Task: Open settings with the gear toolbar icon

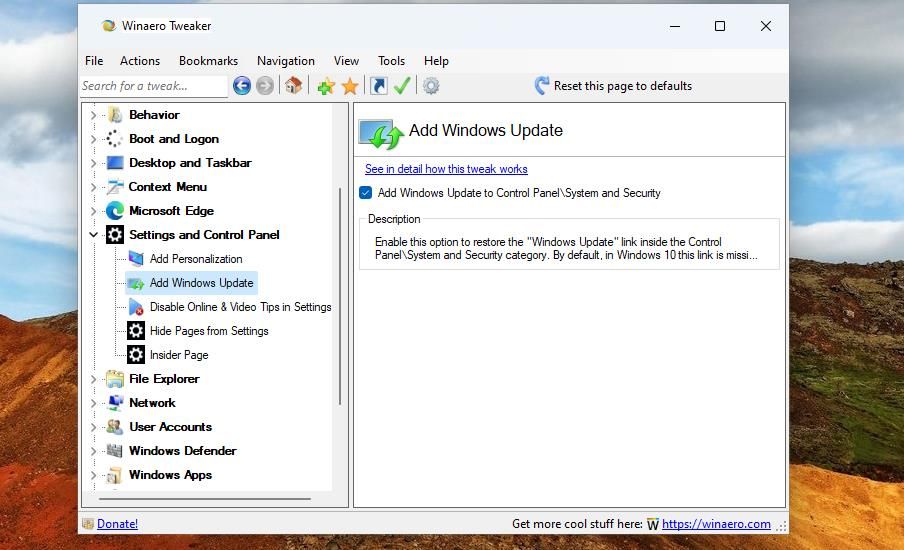Action: click(x=431, y=86)
